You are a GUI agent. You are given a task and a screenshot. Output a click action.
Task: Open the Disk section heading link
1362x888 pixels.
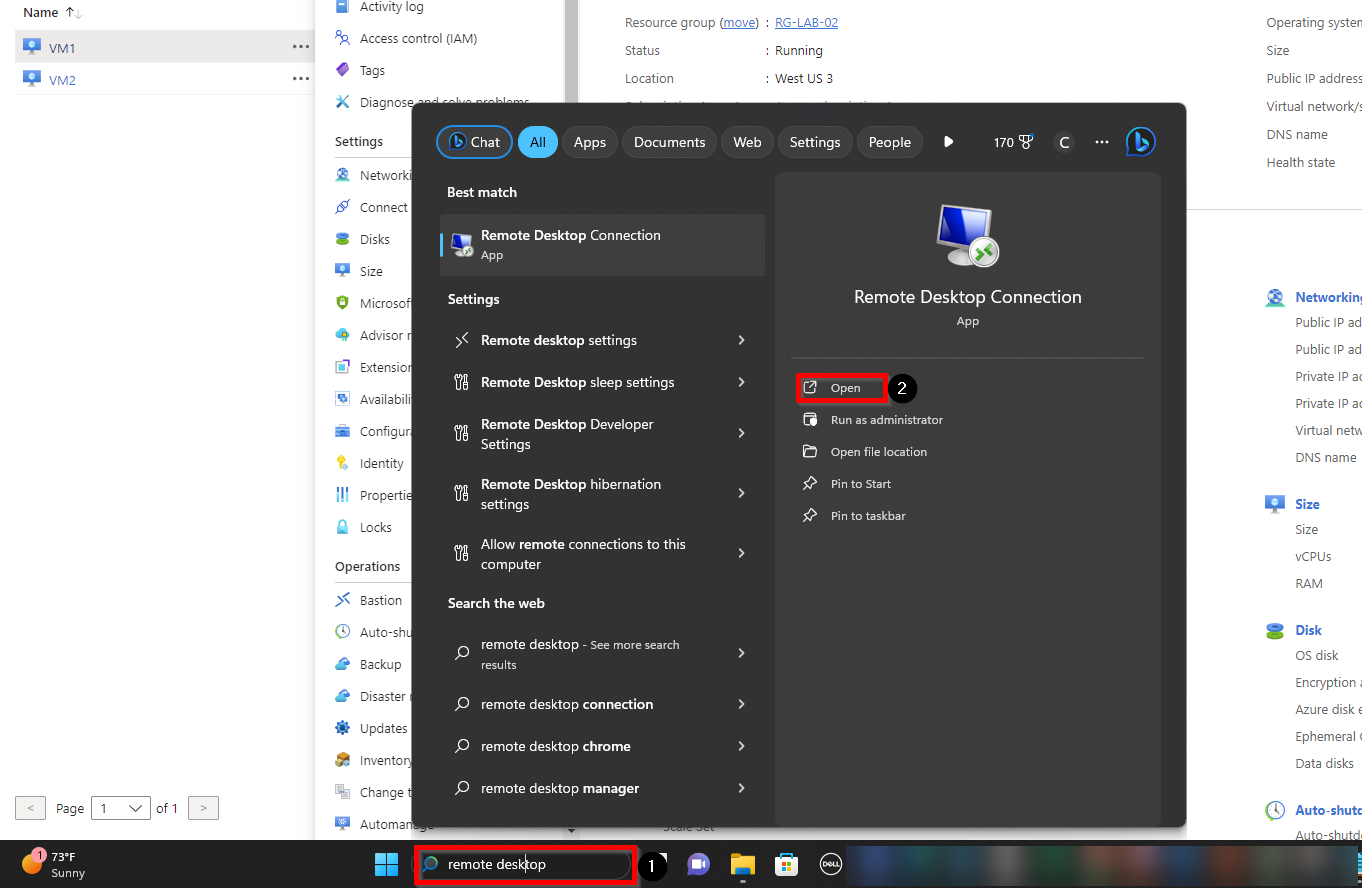point(1308,630)
